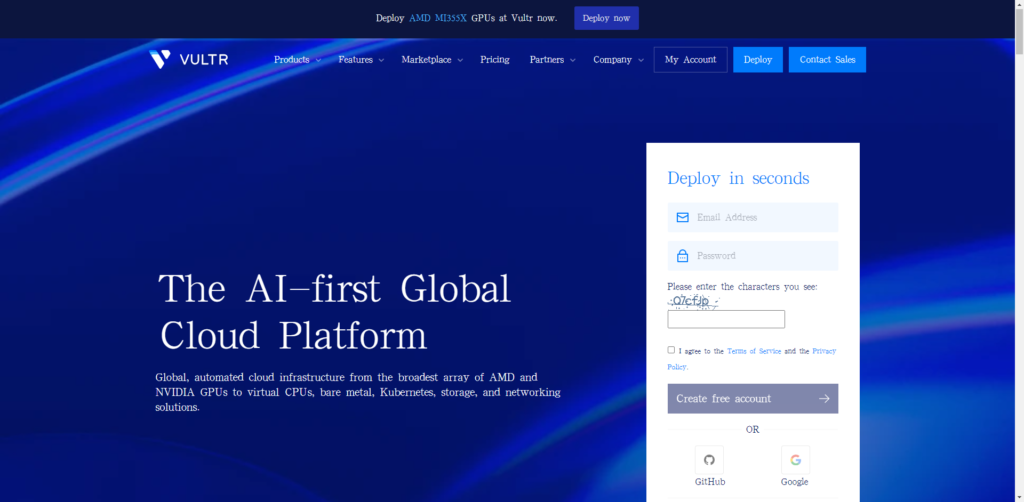Open the Partners menu

coord(552,60)
